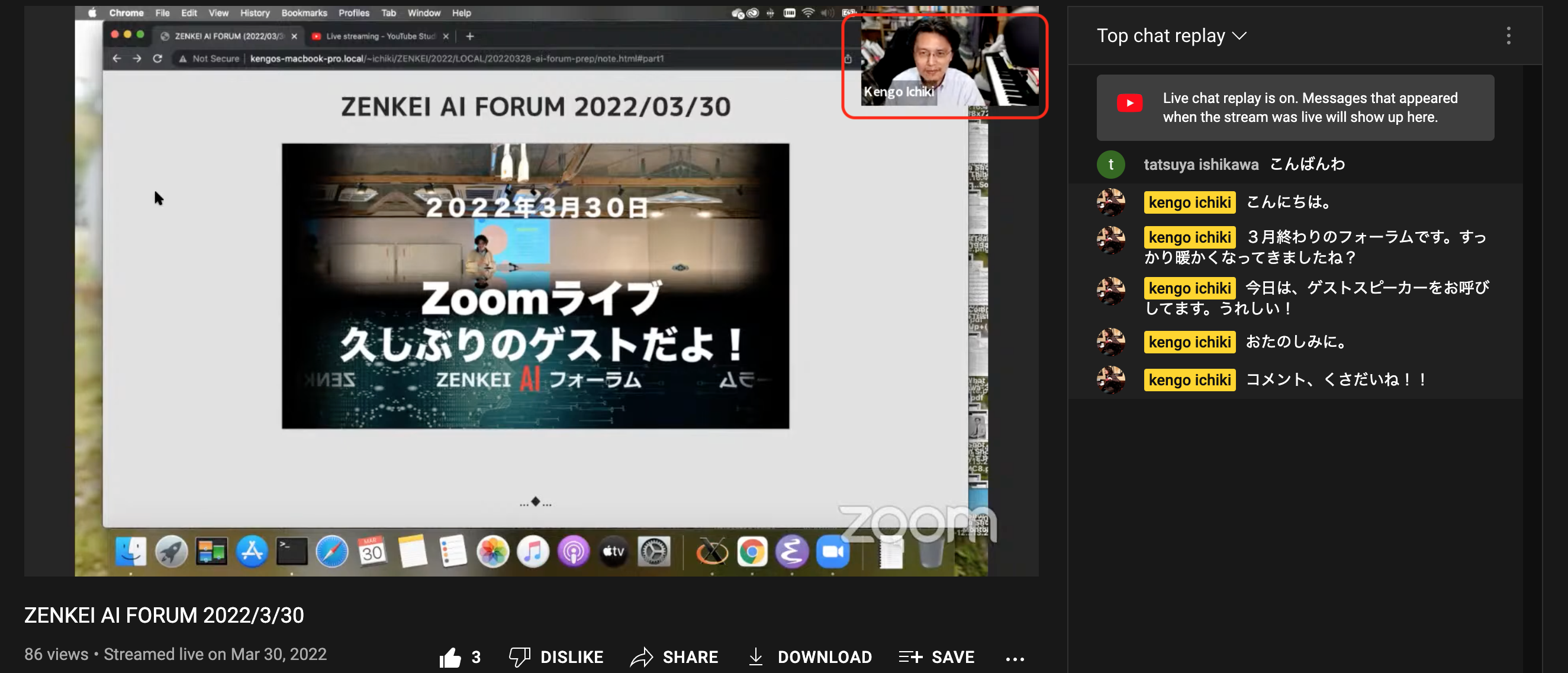Screen dimensions: 1568x673
Task: Click the App Store icon in the dock
Action: (252, 552)
